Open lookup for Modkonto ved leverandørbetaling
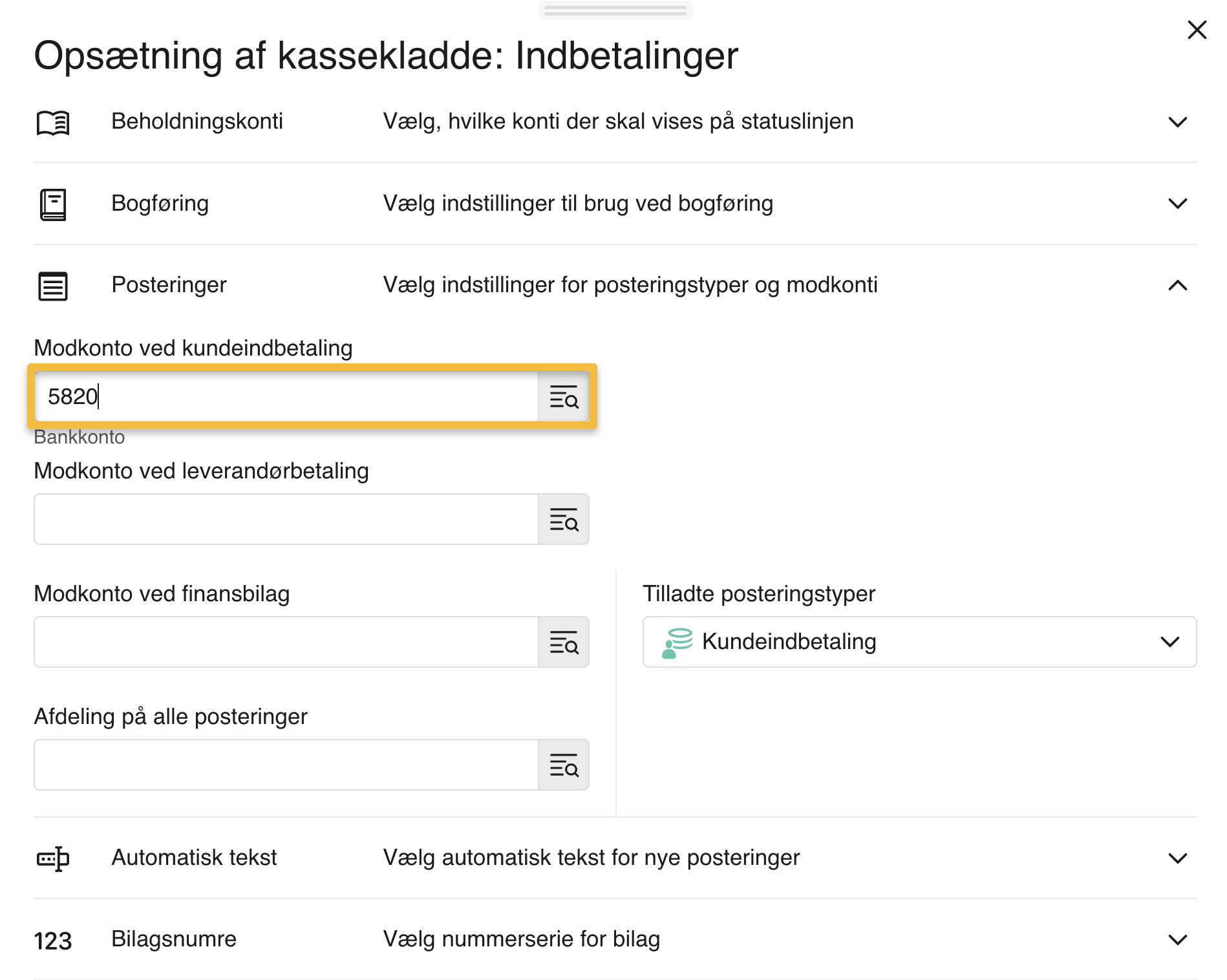The image size is (1227, 980). click(x=564, y=519)
